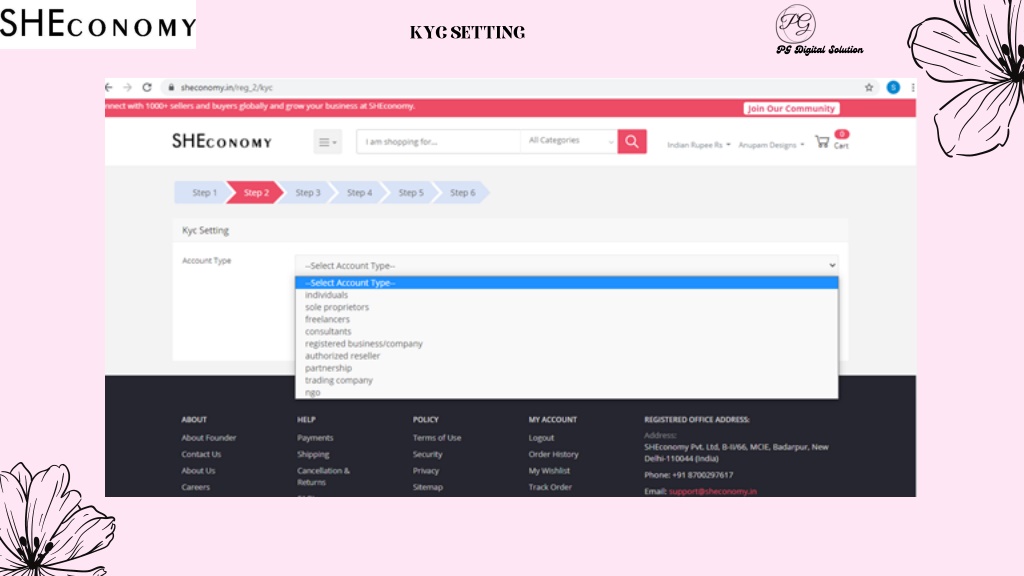
Task: Open the All Categories dropdown
Action: (x=569, y=141)
